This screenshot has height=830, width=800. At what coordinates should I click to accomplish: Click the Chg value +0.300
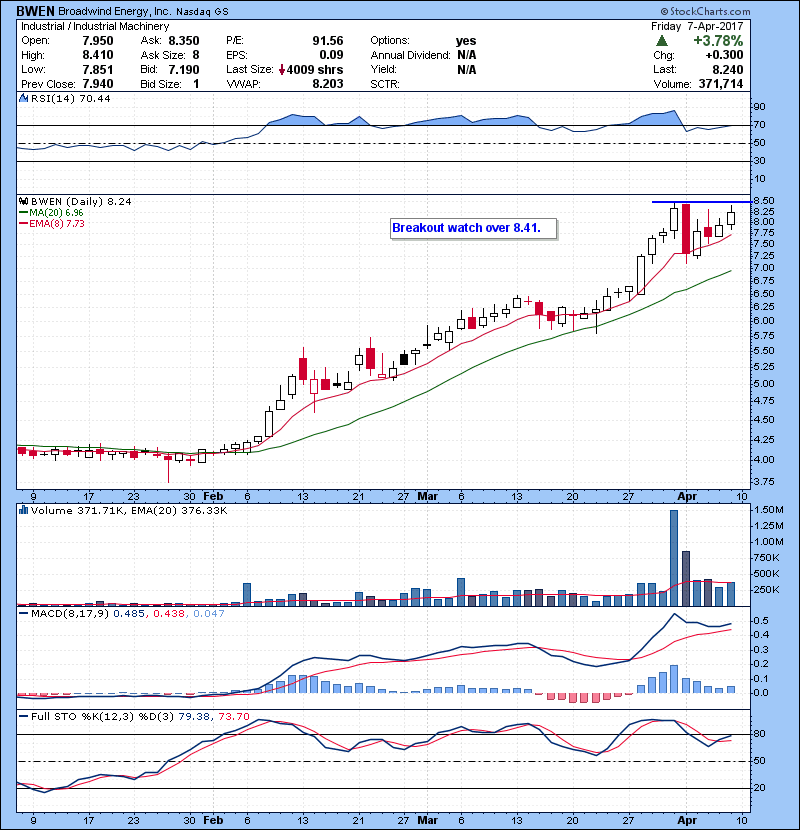pyautogui.click(x=724, y=55)
